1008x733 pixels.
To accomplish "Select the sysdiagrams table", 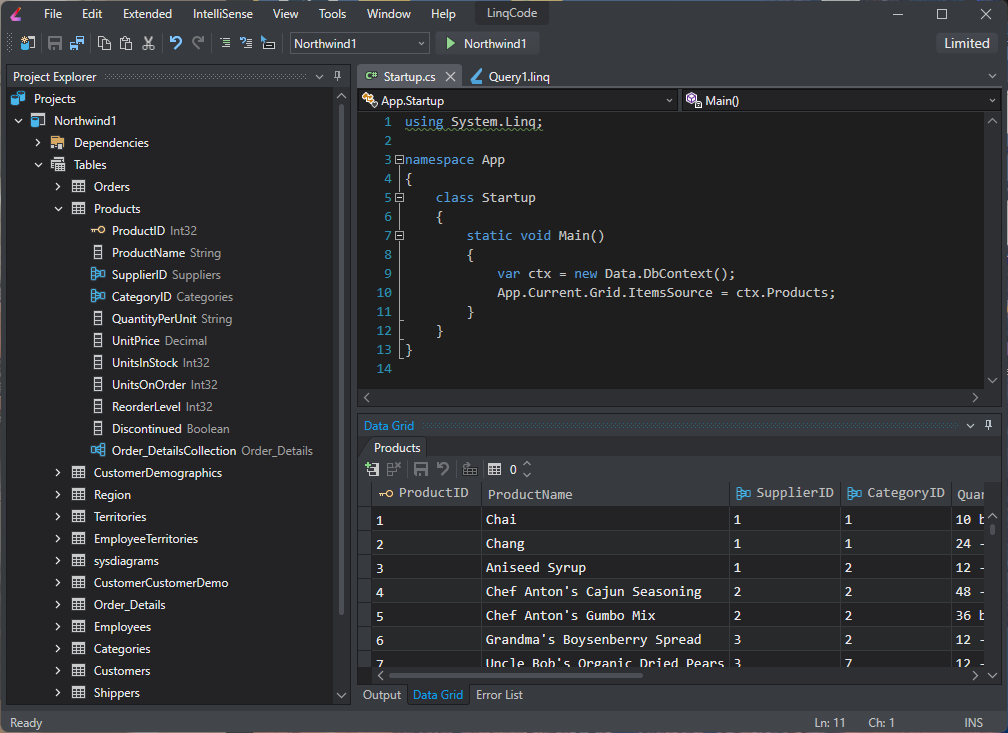I will pyautogui.click(x=126, y=561).
